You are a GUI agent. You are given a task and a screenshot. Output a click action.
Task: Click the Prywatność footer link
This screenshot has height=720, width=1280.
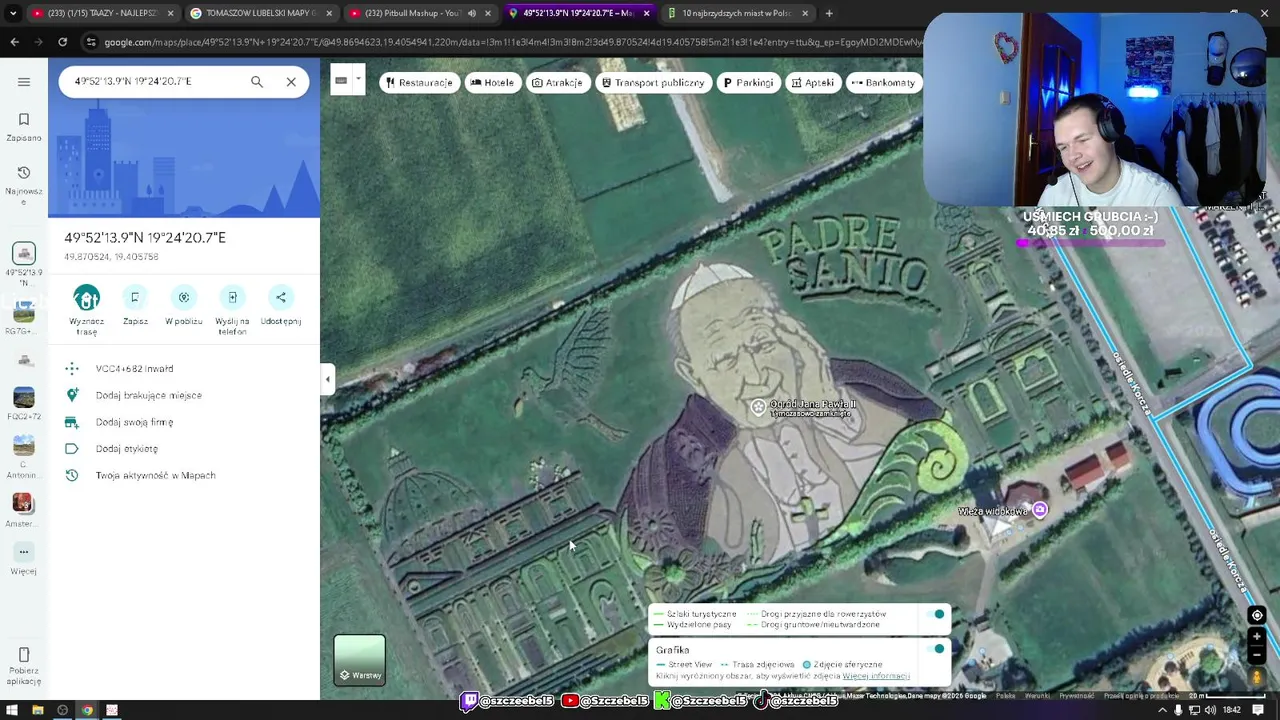coord(1077,696)
